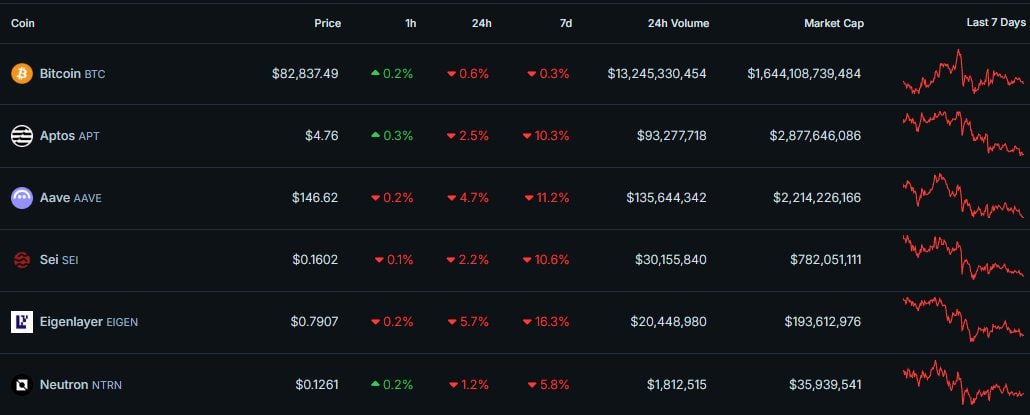Sort by Coin column header

click(x=24, y=23)
